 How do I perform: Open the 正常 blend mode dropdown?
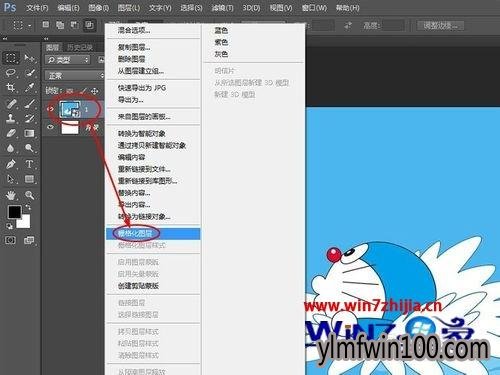74,76
